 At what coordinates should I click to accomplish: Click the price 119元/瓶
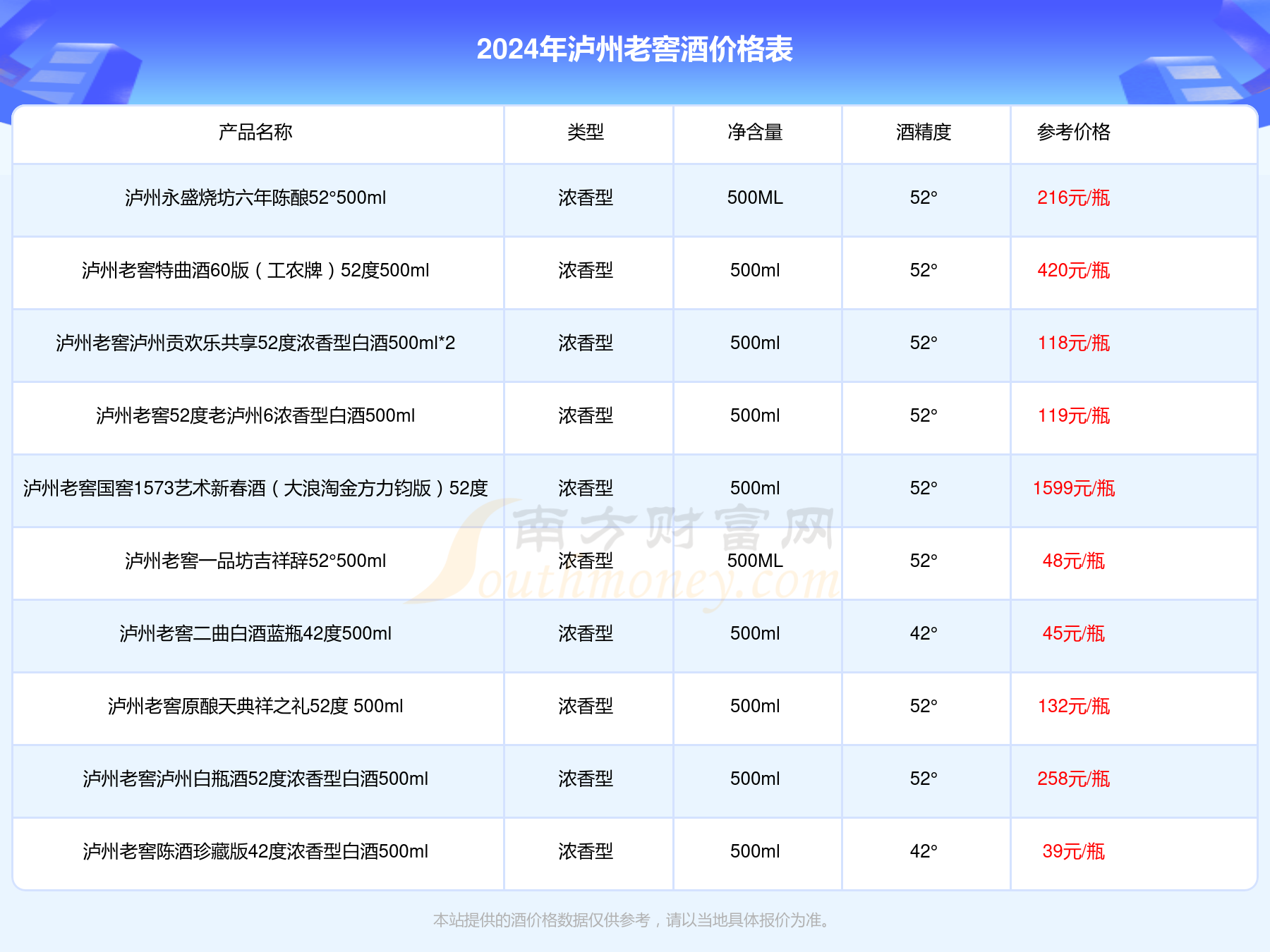tap(1074, 416)
